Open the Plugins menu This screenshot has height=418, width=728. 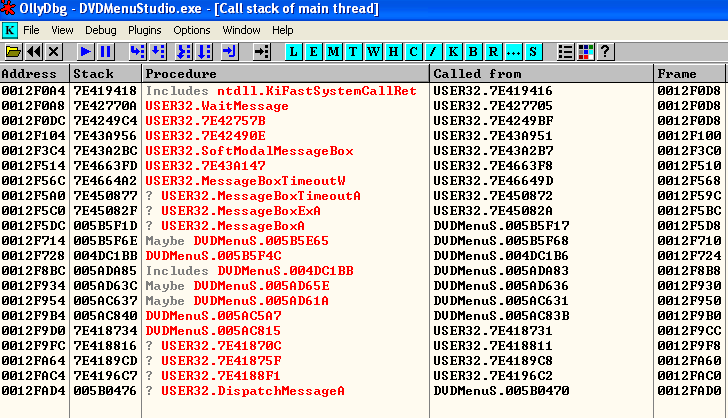click(x=145, y=30)
